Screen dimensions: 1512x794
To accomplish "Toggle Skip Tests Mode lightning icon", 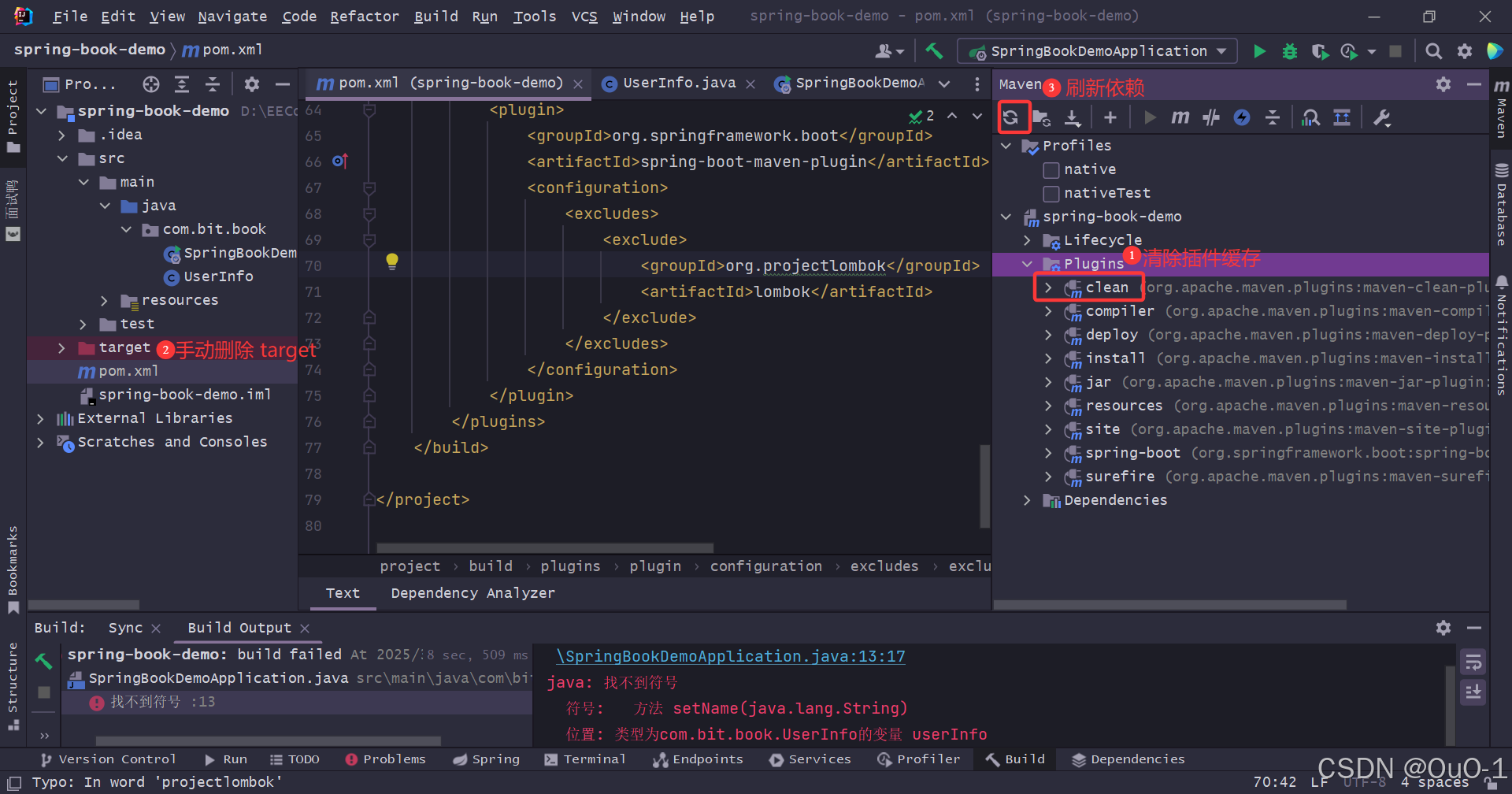I will point(1242,118).
